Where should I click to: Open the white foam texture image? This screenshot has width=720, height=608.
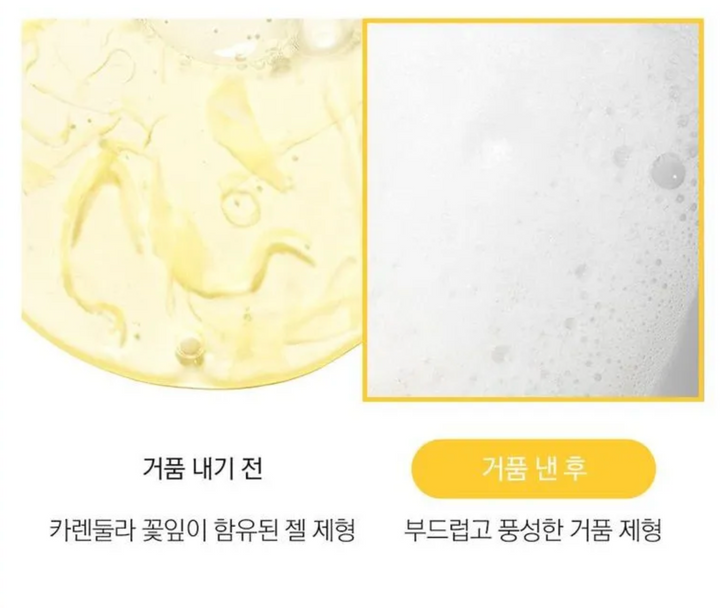[x=533, y=210]
